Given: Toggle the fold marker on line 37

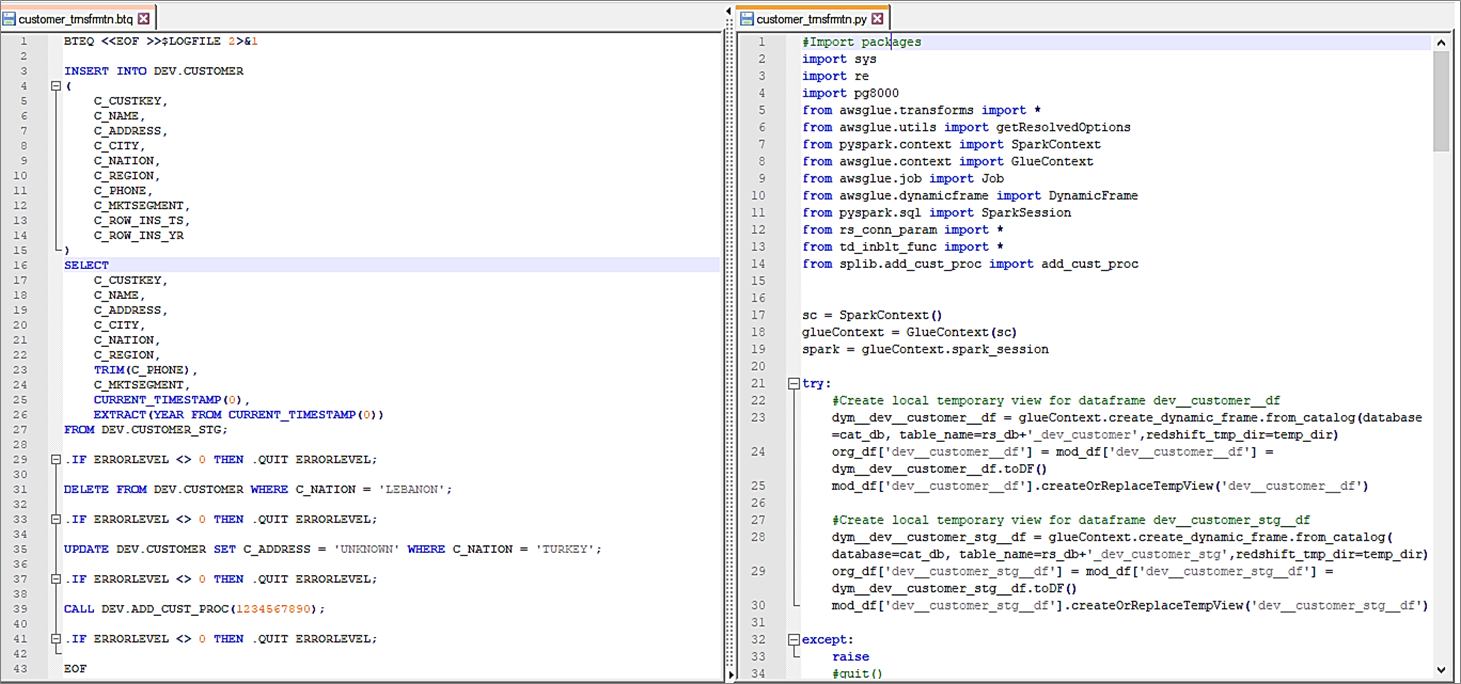Looking at the screenshot, I should [x=55, y=579].
